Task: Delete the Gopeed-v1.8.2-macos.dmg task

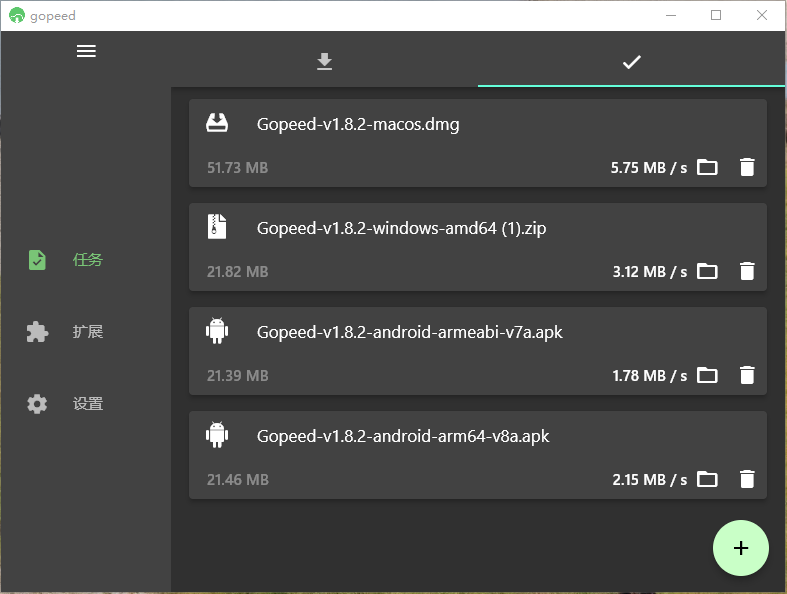Action: tap(746, 167)
